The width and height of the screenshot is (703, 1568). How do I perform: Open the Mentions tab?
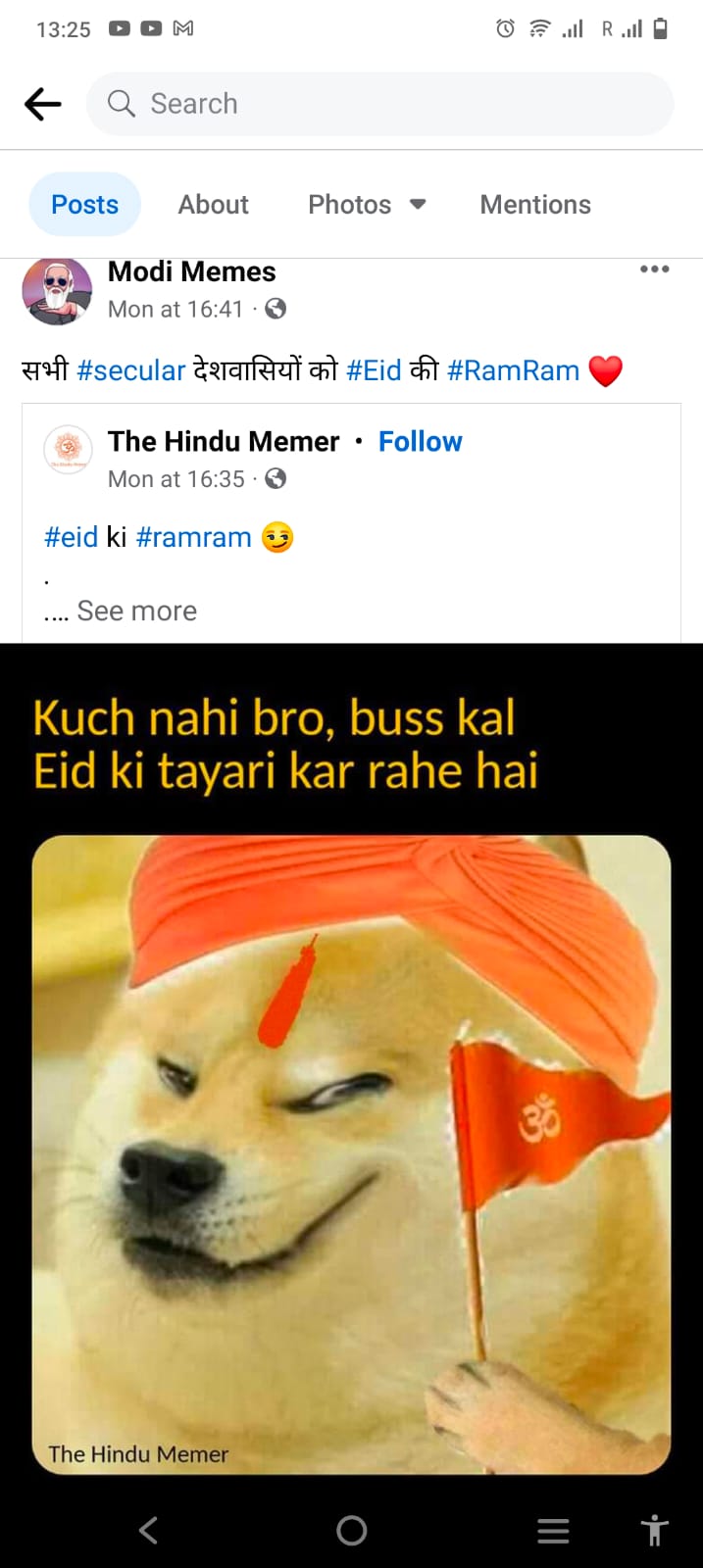(535, 204)
